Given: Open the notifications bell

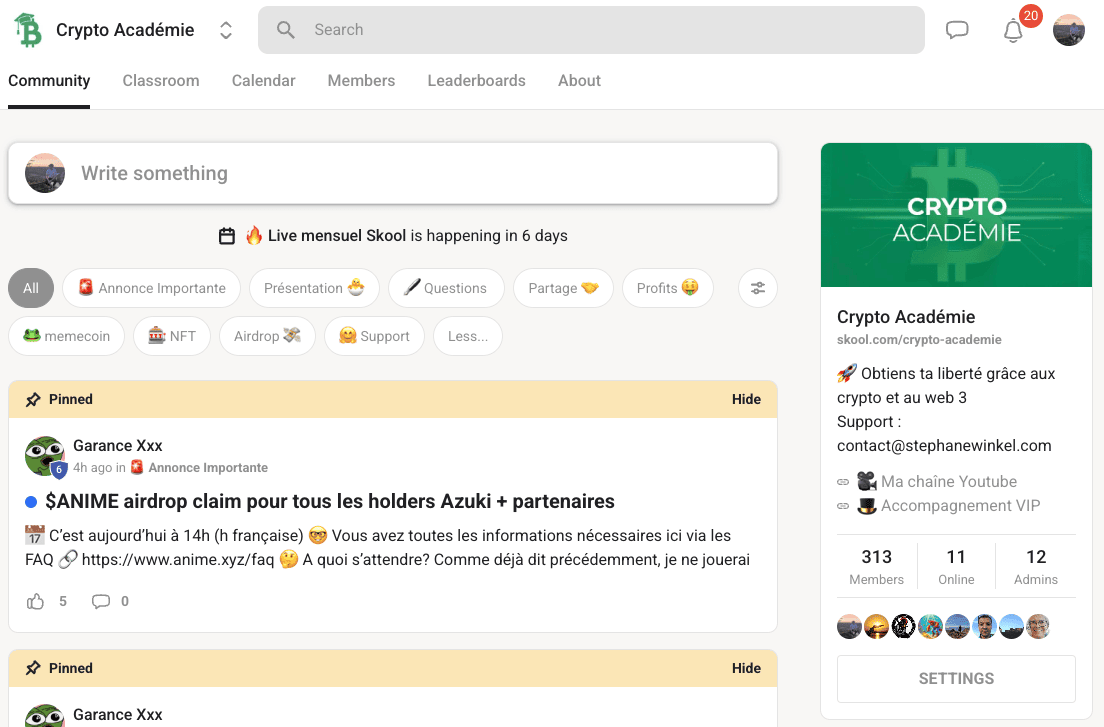Looking at the screenshot, I should (1013, 31).
